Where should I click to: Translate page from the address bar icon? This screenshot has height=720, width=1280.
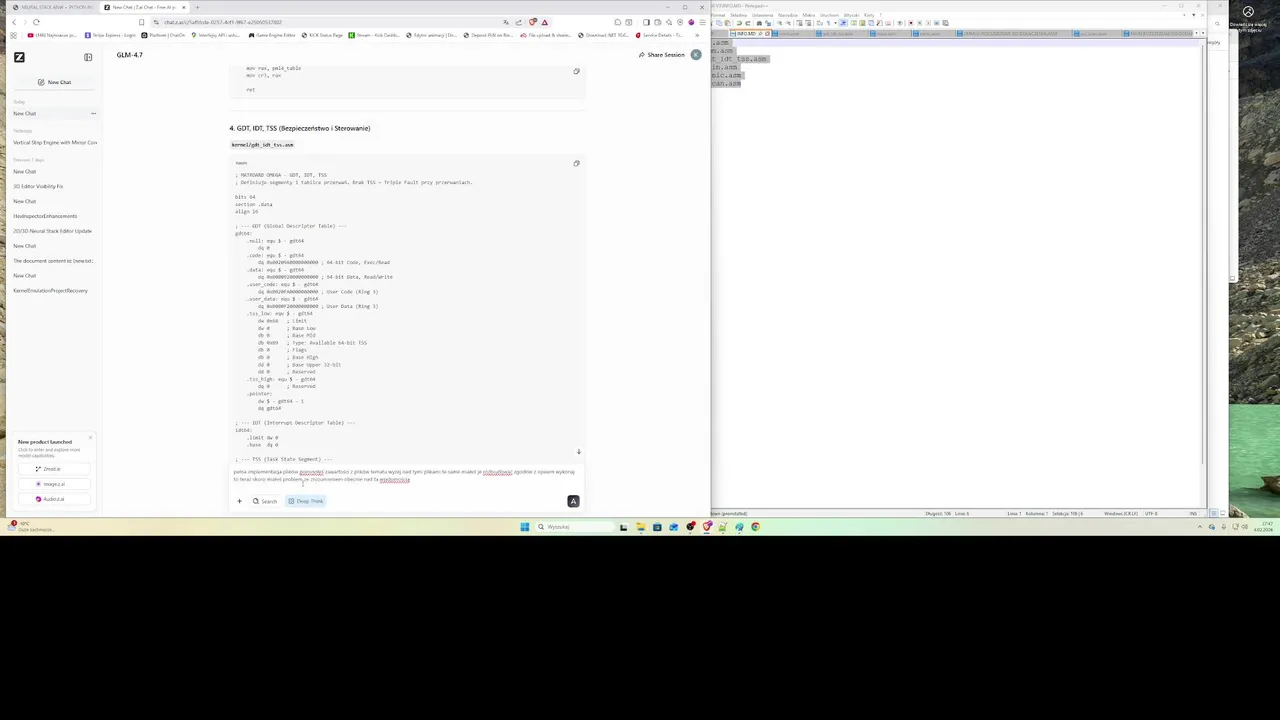pos(506,22)
